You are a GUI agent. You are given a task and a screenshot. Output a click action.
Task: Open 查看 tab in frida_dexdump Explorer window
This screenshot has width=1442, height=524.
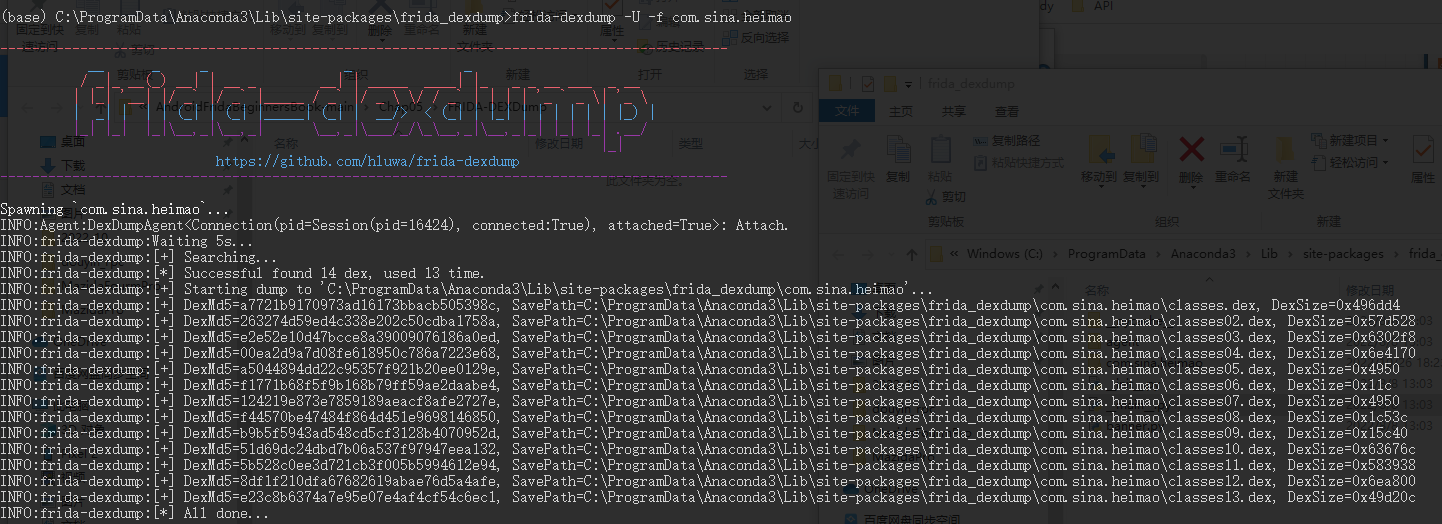1007,111
